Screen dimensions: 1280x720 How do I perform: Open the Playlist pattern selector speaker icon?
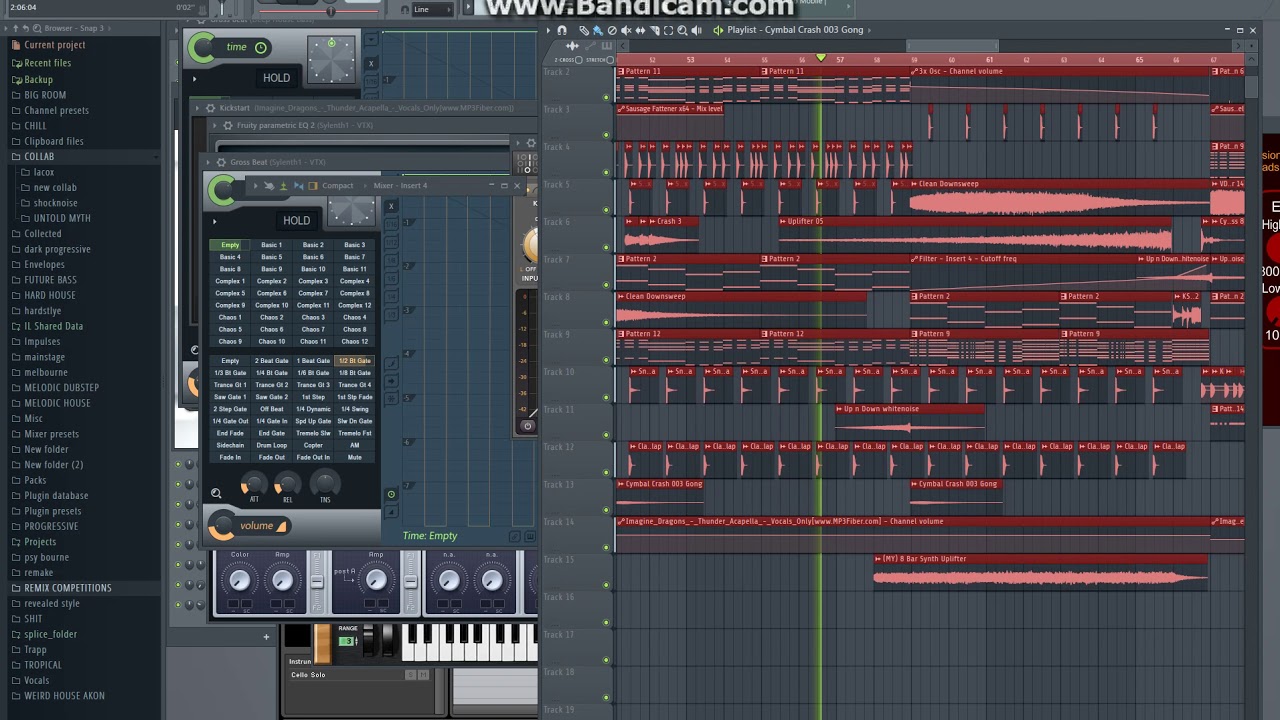click(718, 30)
